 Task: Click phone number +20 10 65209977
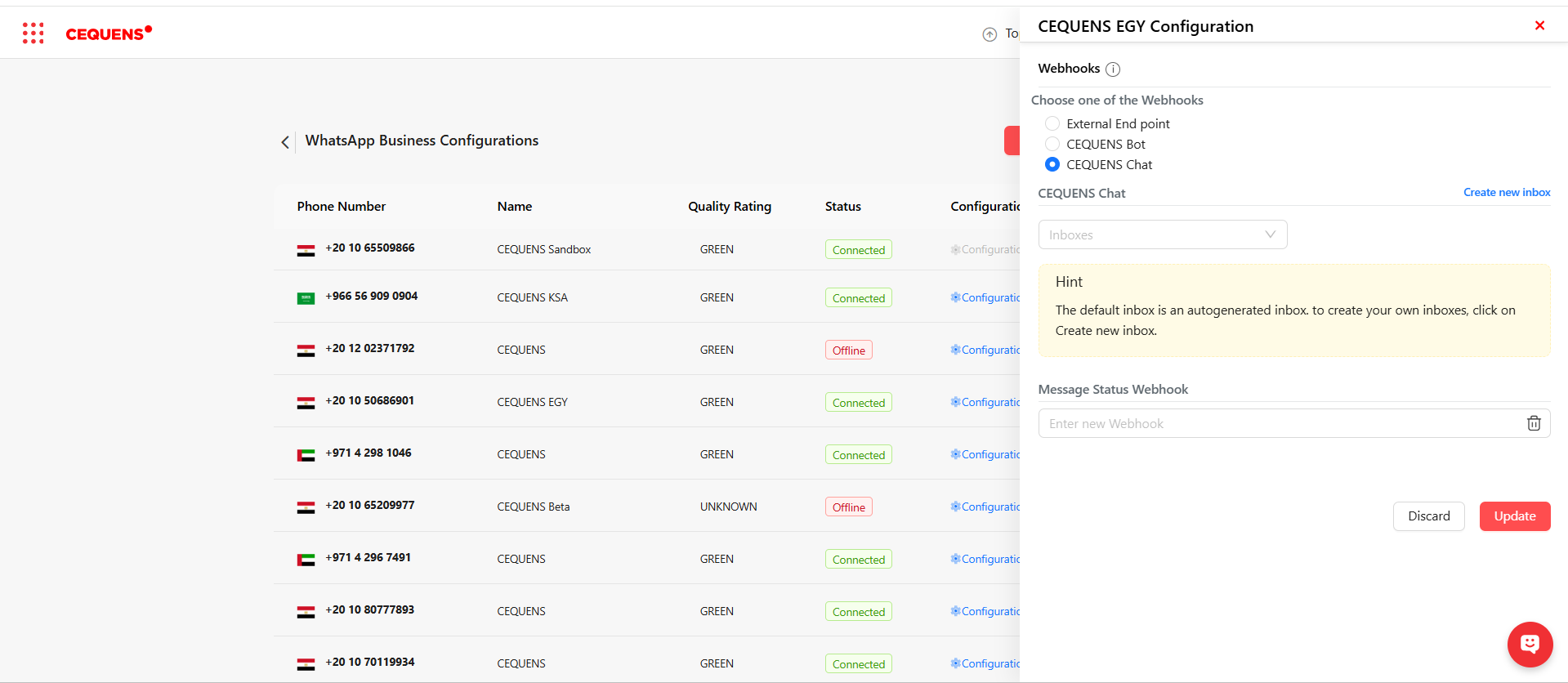click(x=370, y=506)
